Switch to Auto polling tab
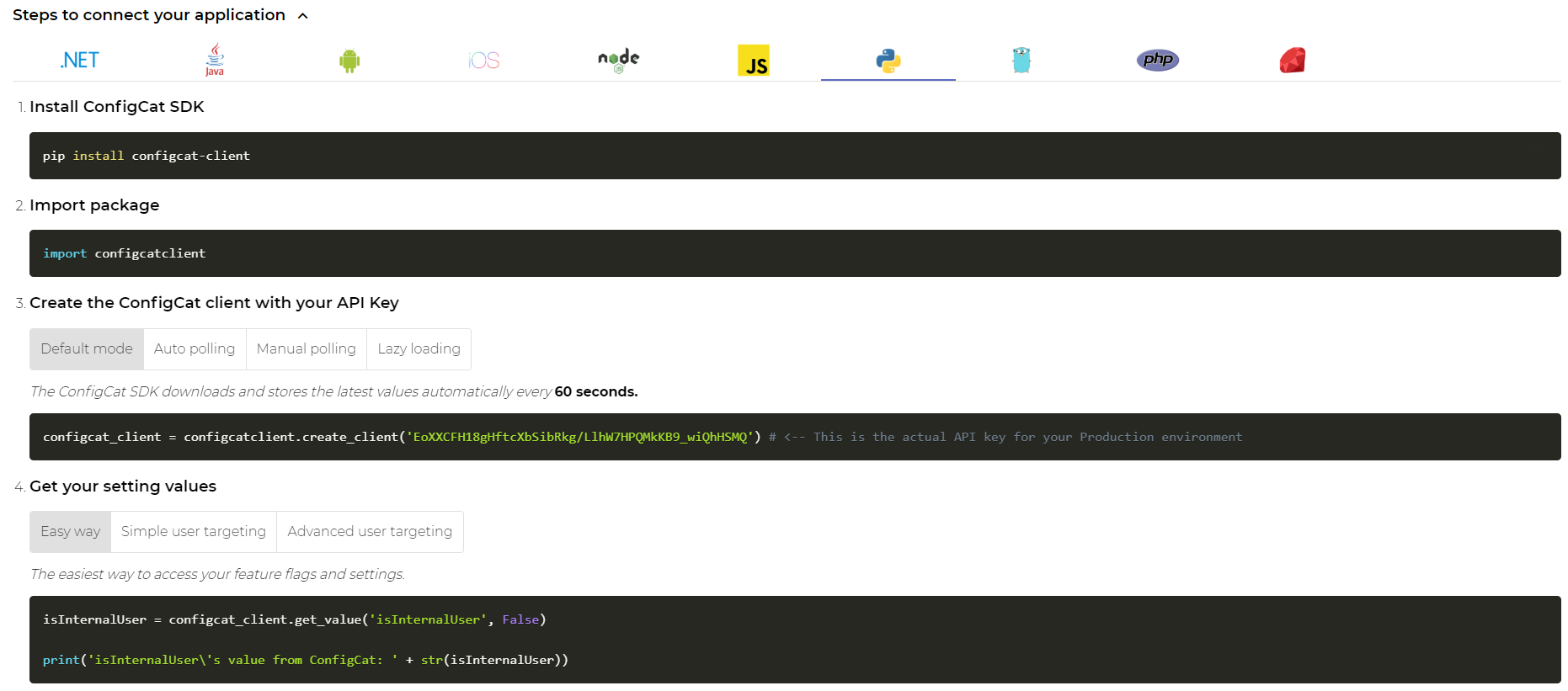The image size is (1568, 691). (x=195, y=349)
